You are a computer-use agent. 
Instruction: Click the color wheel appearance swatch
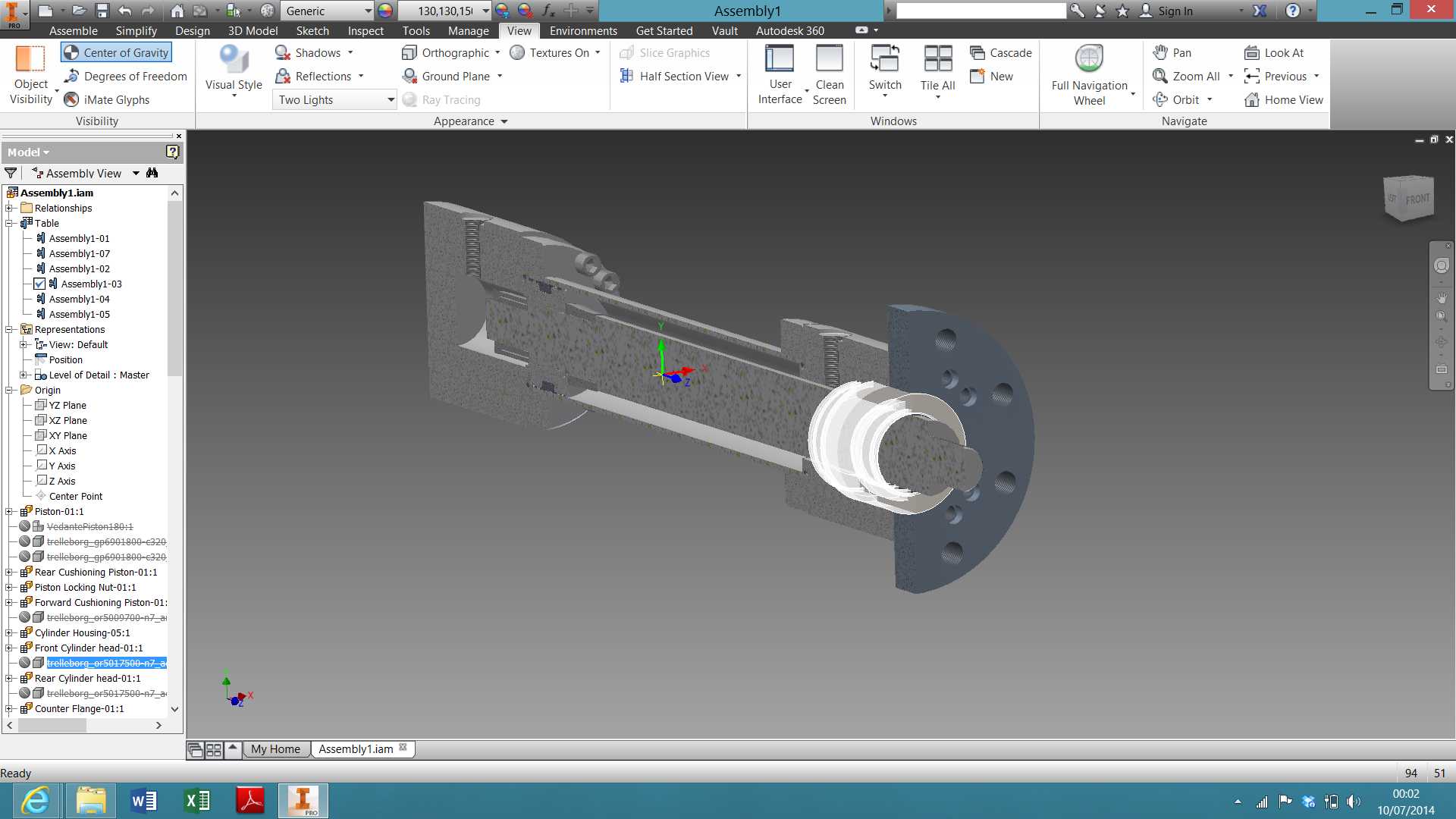pyautogui.click(x=385, y=11)
